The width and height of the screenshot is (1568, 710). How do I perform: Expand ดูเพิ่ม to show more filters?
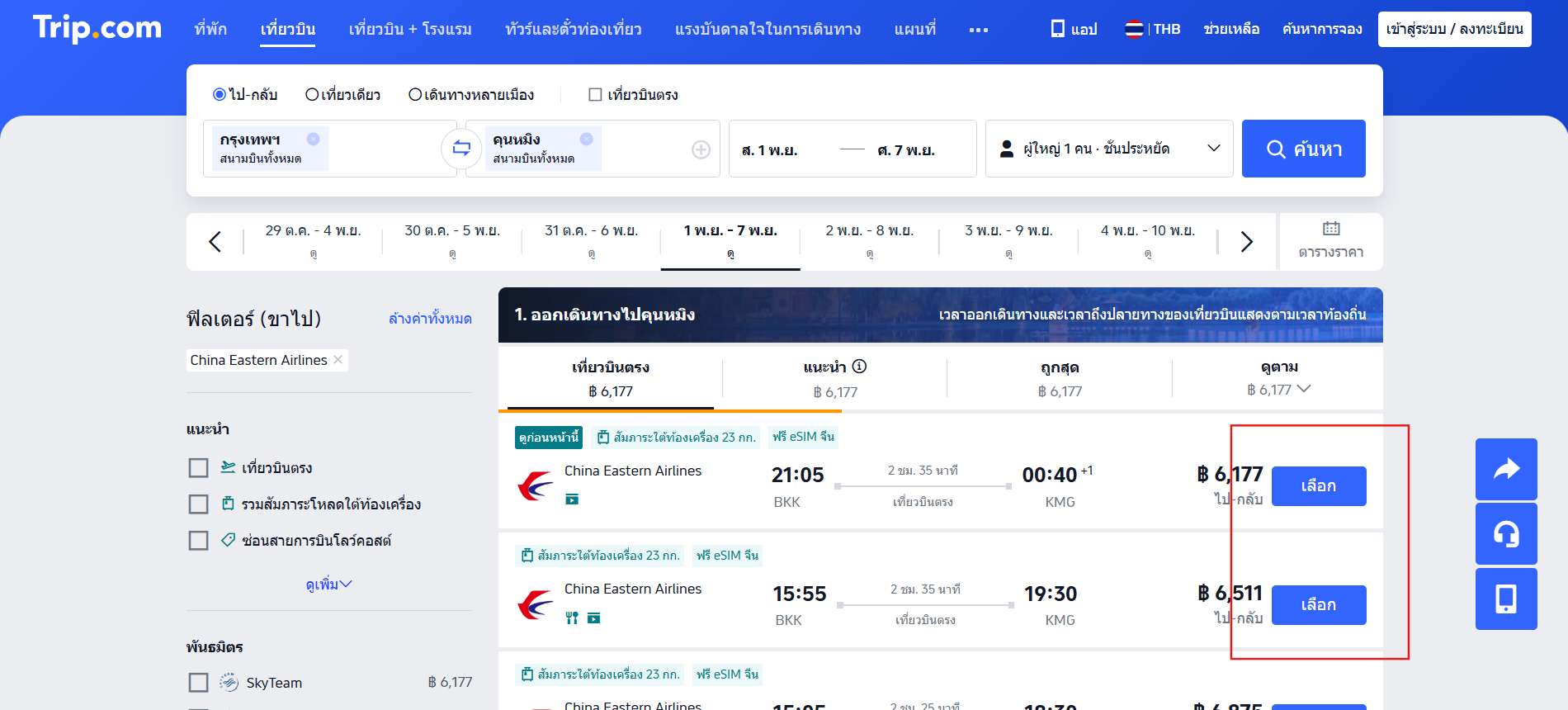point(328,585)
